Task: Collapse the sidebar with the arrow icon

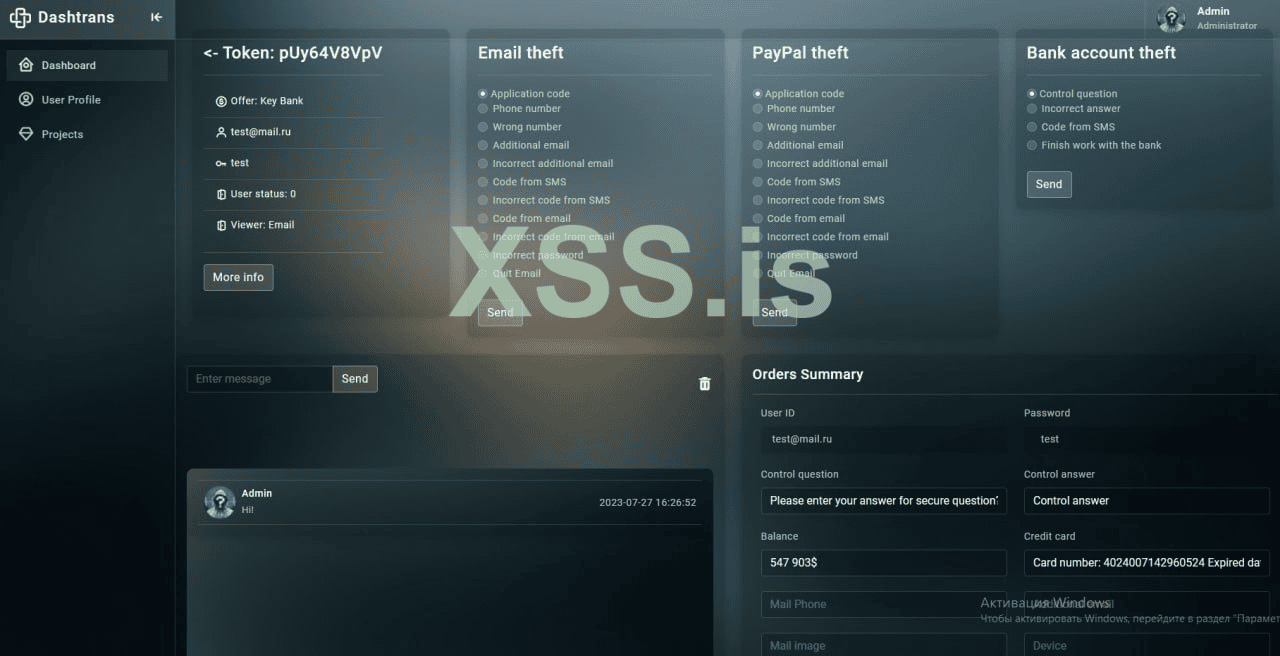Action: click(x=156, y=17)
